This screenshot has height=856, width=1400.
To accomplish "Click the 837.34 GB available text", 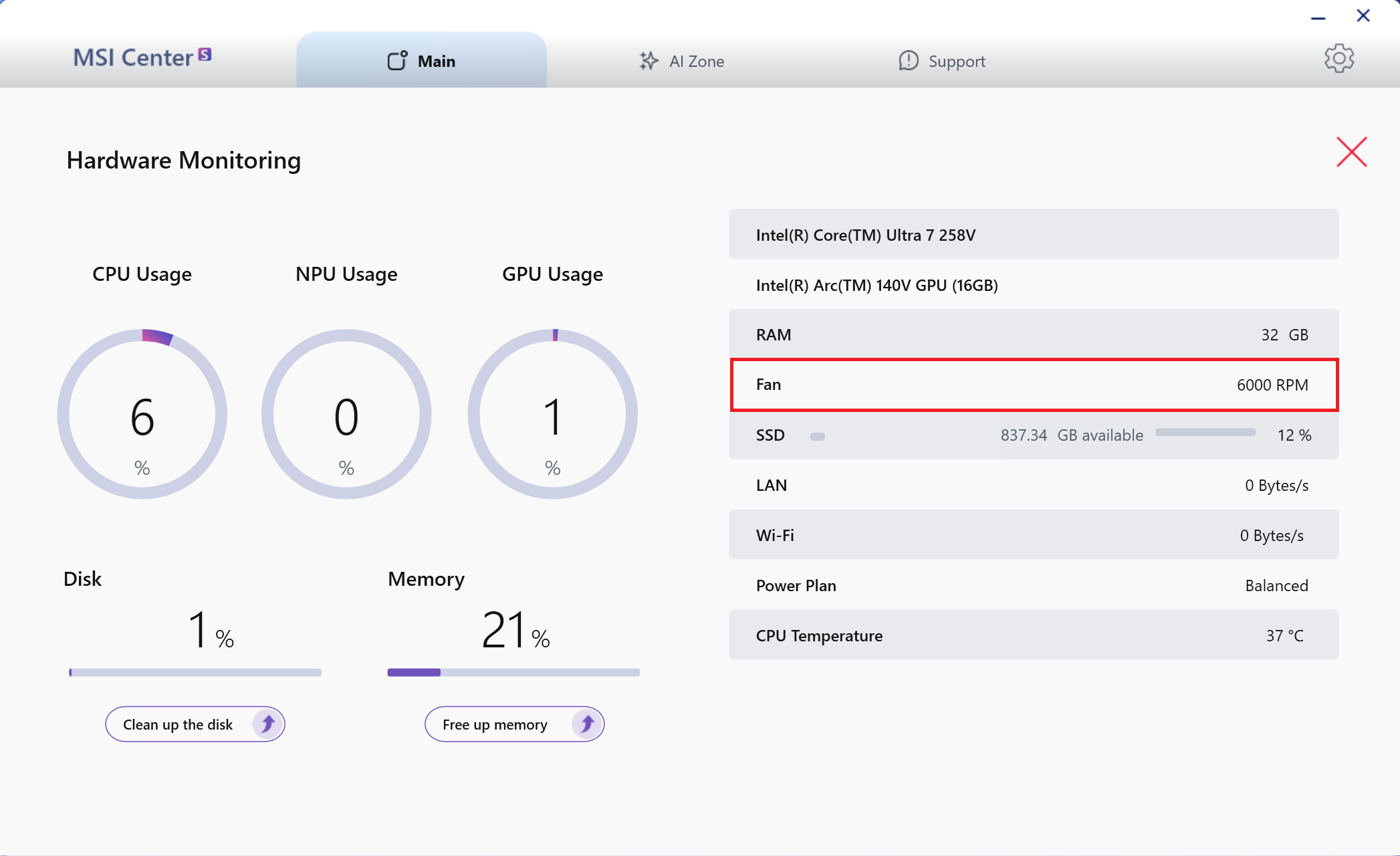I will [1072, 435].
